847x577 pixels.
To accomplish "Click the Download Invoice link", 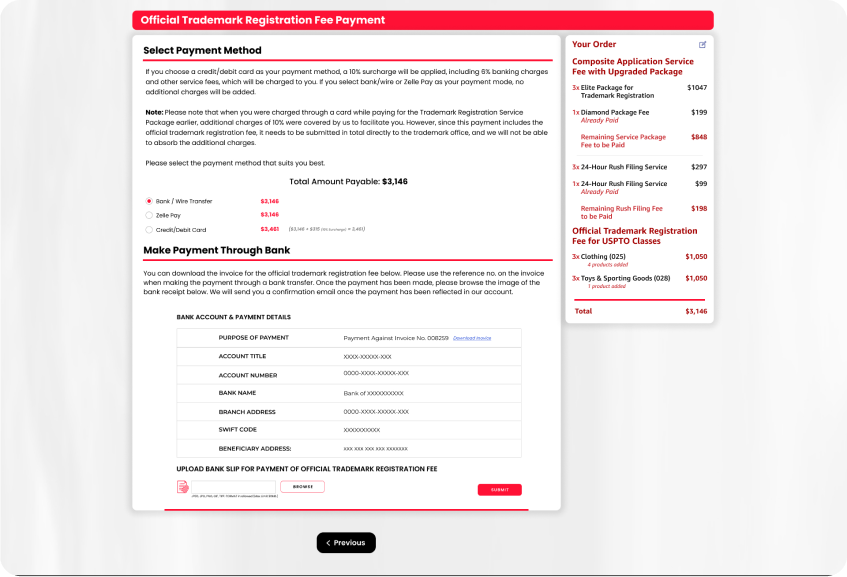I will pos(472,338).
